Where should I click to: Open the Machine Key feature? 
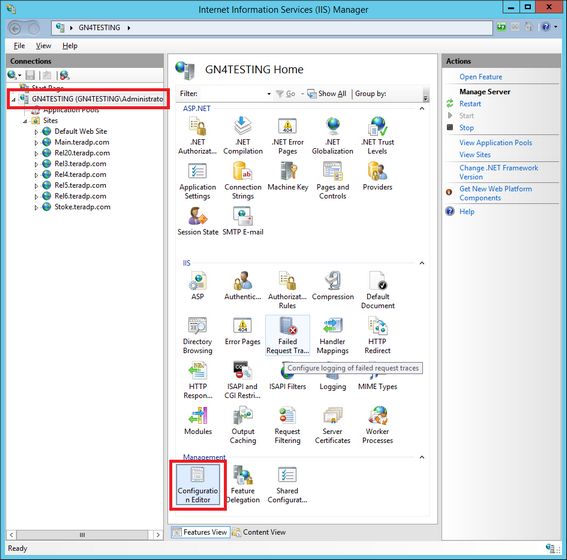(288, 176)
